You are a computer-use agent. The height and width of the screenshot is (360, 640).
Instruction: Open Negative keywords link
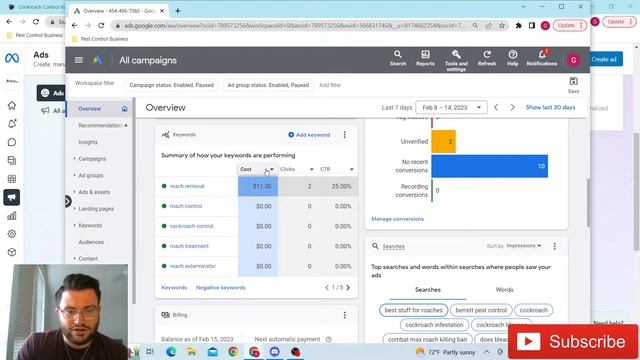point(220,287)
